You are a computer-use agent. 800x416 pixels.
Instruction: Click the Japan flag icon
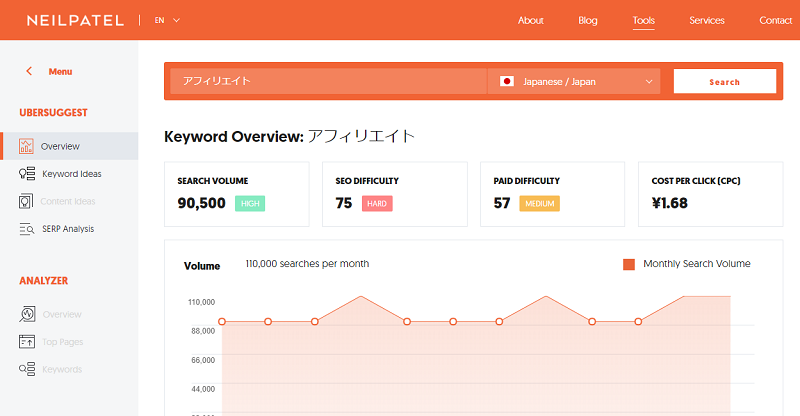tap(507, 81)
